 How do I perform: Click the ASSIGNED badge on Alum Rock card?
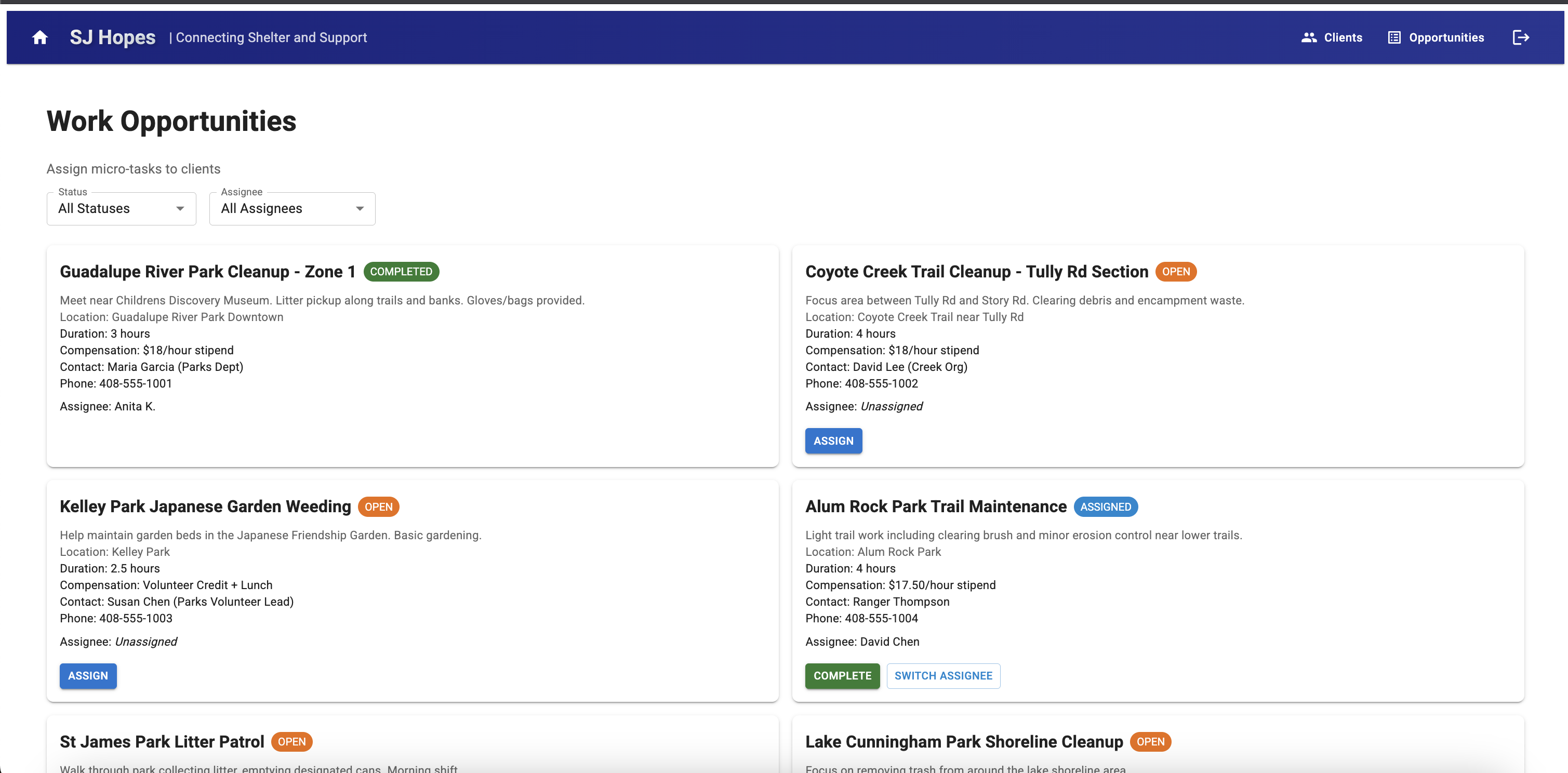1105,507
